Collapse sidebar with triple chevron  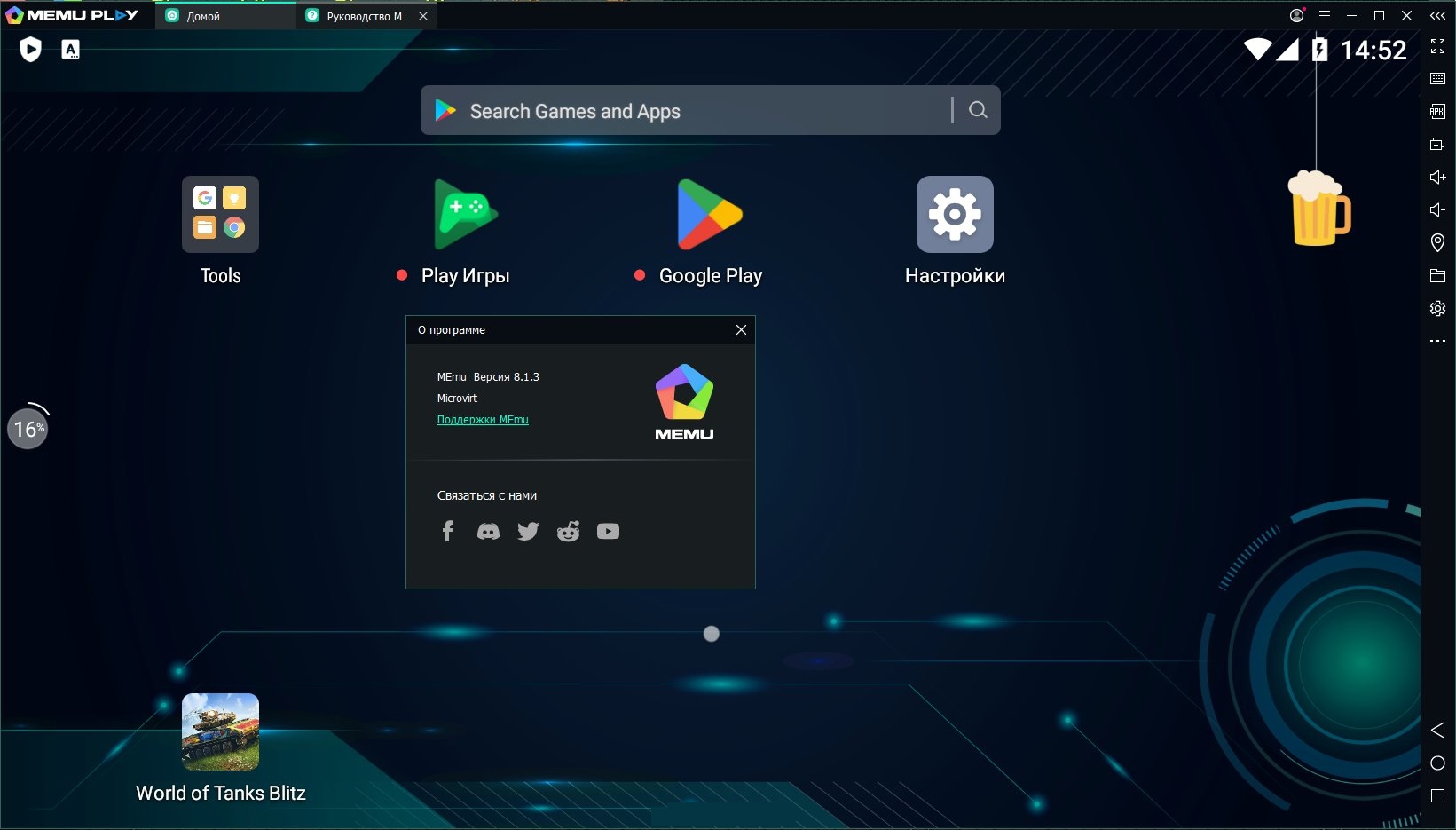(x=1438, y=15)
